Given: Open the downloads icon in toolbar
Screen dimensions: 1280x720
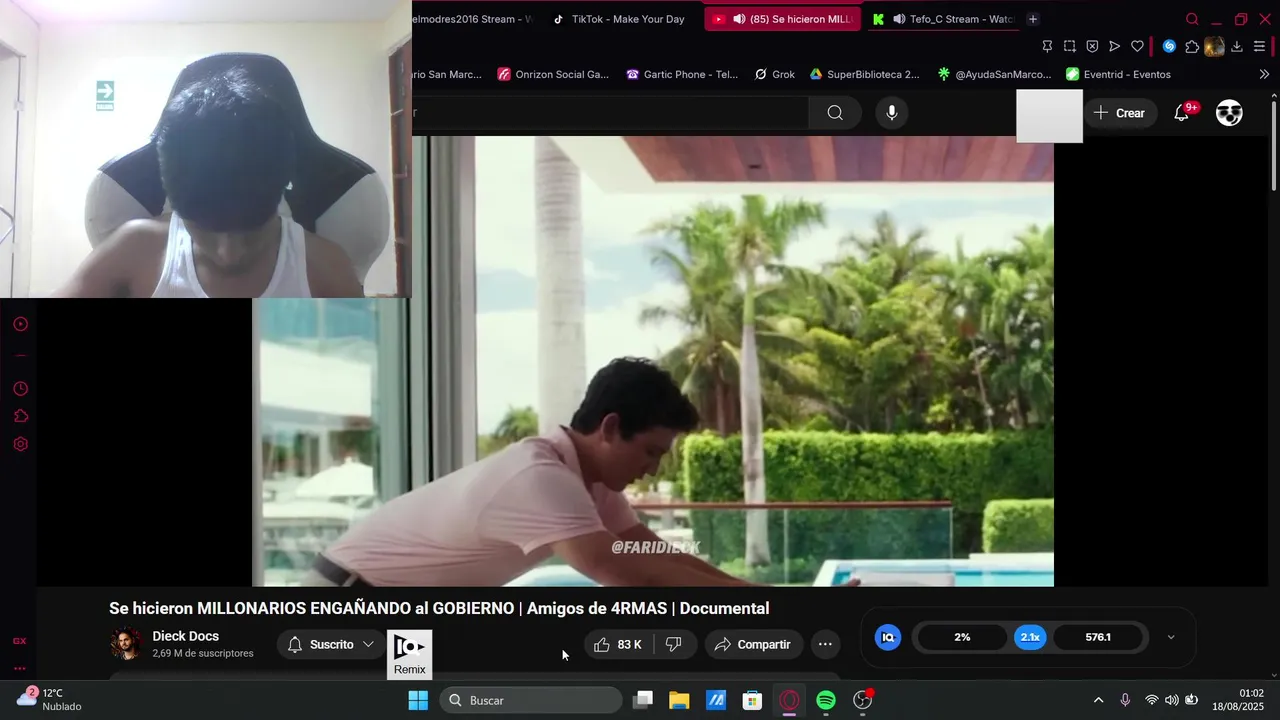Looking at the screenshot, I should tap(1237, 46).
